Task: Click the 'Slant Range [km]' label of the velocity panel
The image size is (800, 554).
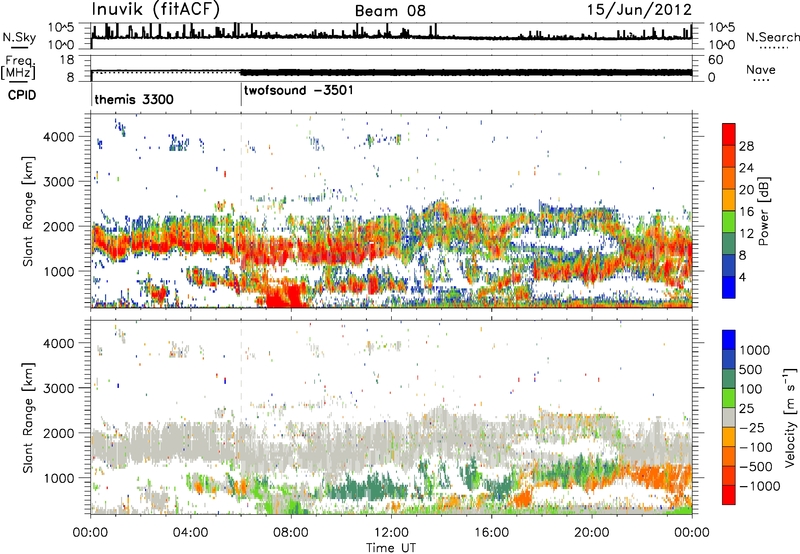Action: click(x=28, y=418)
